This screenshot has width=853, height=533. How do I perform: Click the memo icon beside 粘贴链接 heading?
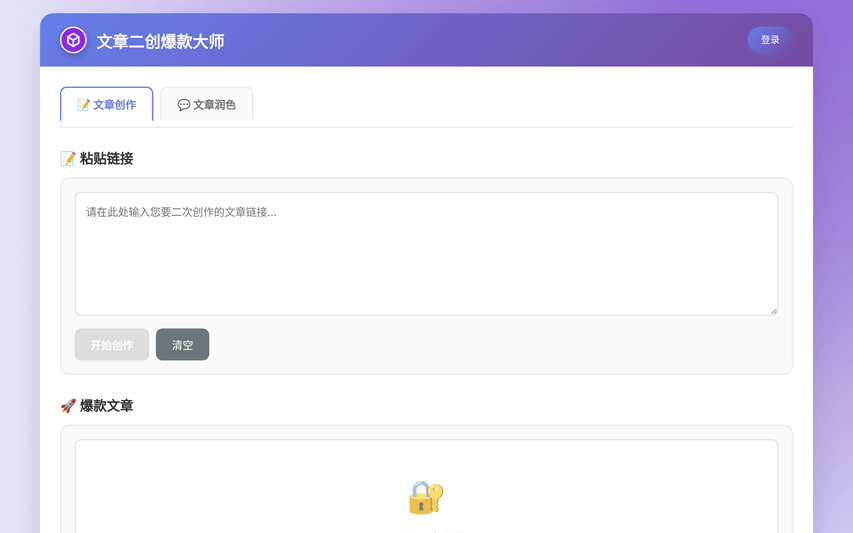pos(68,158)
